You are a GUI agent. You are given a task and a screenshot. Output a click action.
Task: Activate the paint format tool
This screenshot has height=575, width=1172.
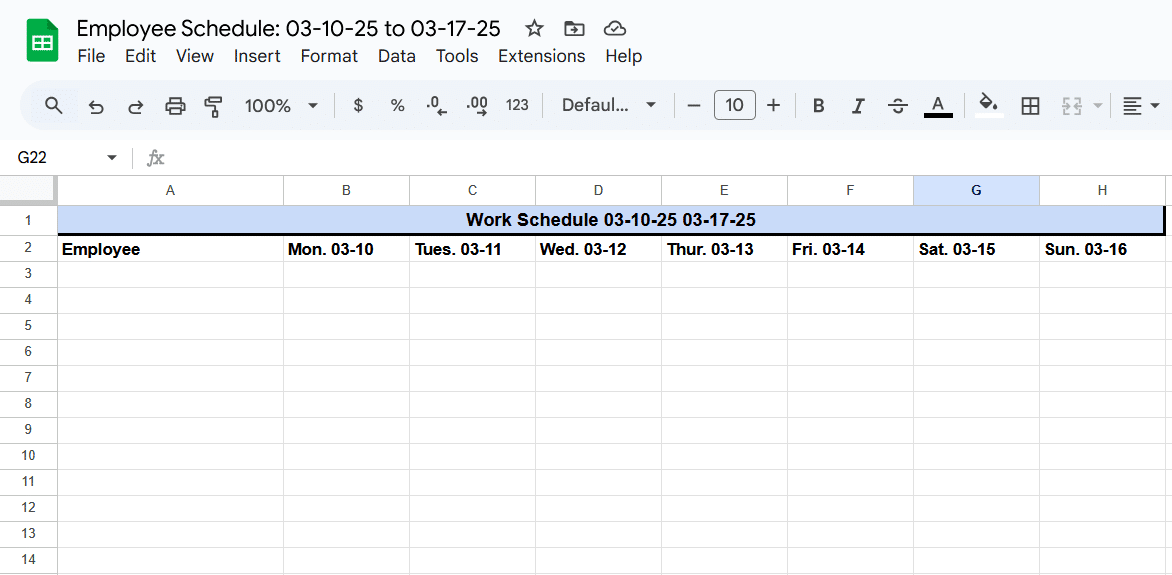coord(214,106)
